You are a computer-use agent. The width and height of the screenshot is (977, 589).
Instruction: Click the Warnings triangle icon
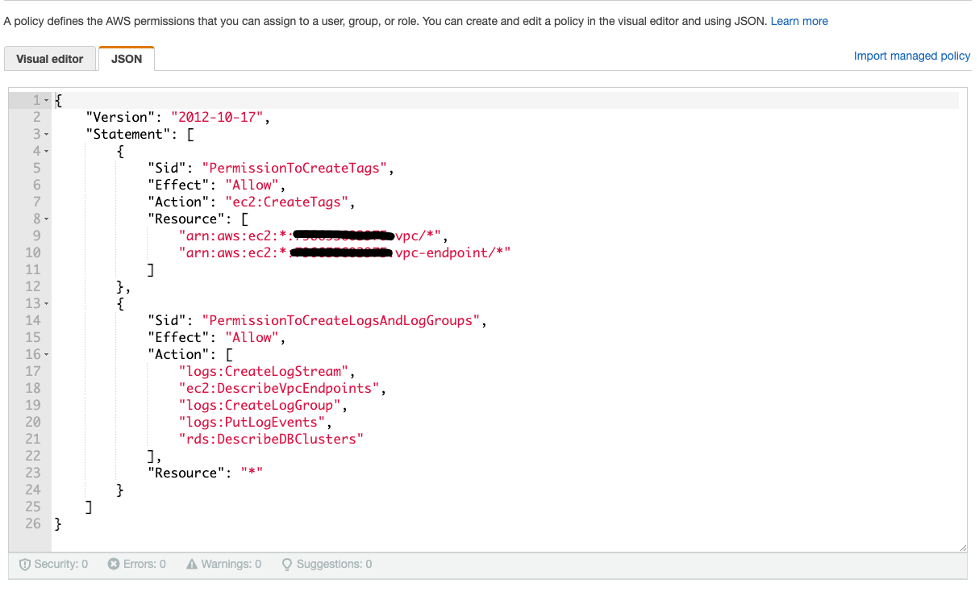coord(194,563)
